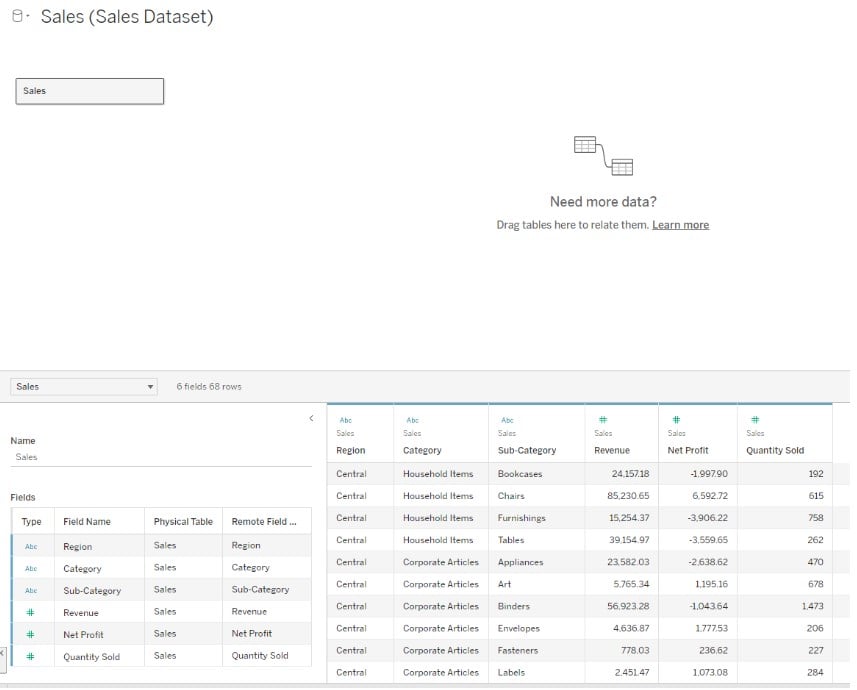Select the Quantity Sold column header in grid
The width and height of the screenshot is (857, 690).
(x=775, y=450)
